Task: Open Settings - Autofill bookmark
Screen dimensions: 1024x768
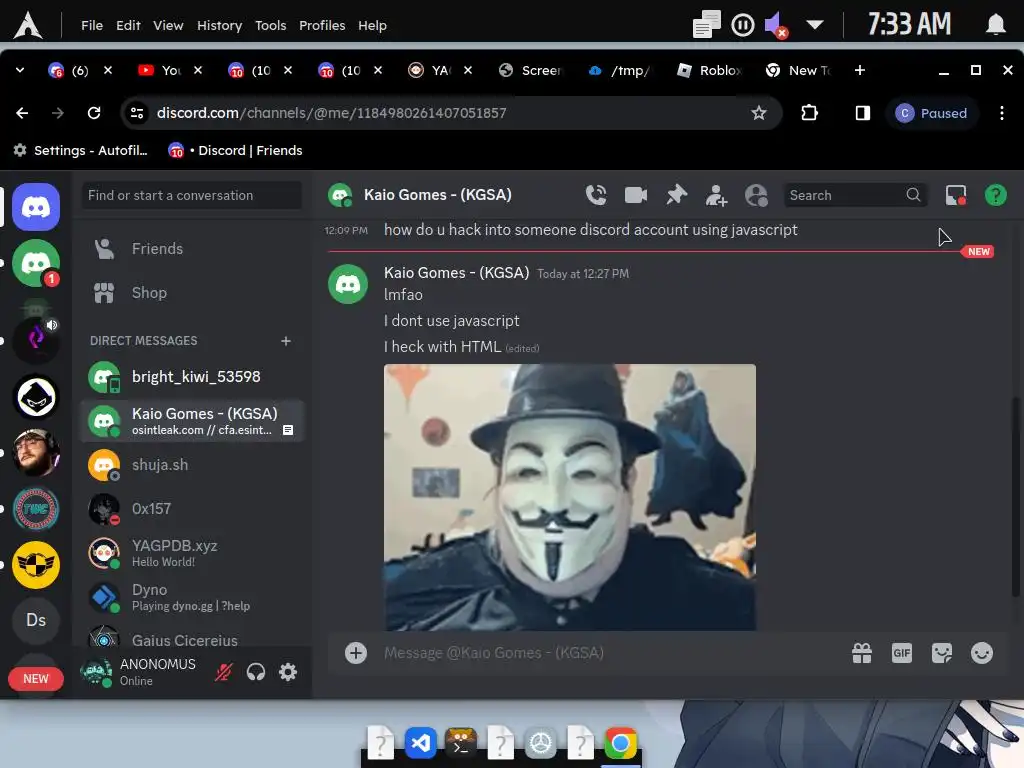Action: pyautogui.click(x=81, y=150)
